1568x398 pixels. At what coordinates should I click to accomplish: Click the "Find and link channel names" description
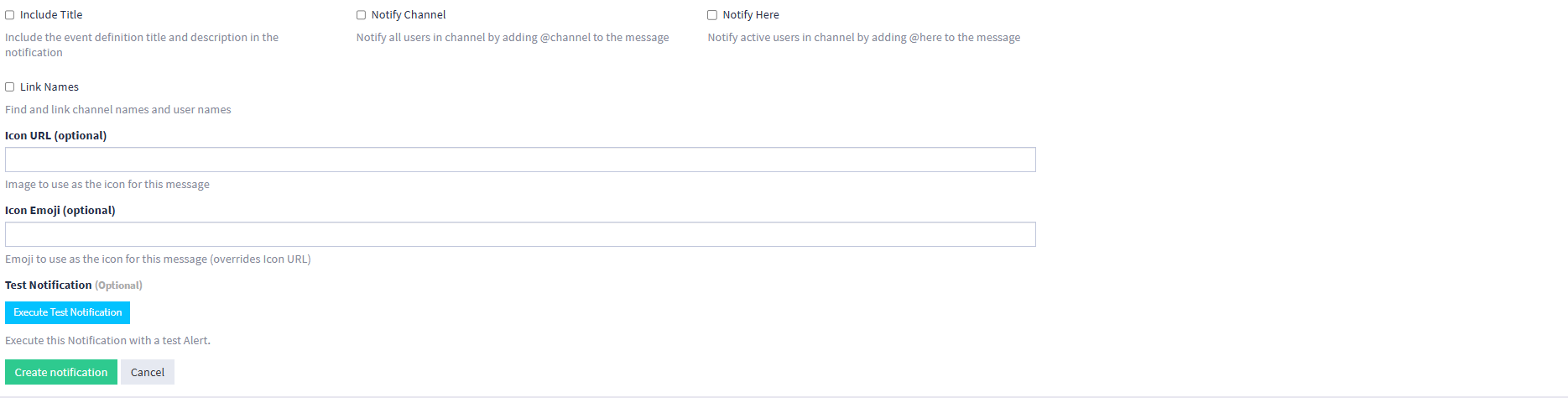tap(118, 110)
